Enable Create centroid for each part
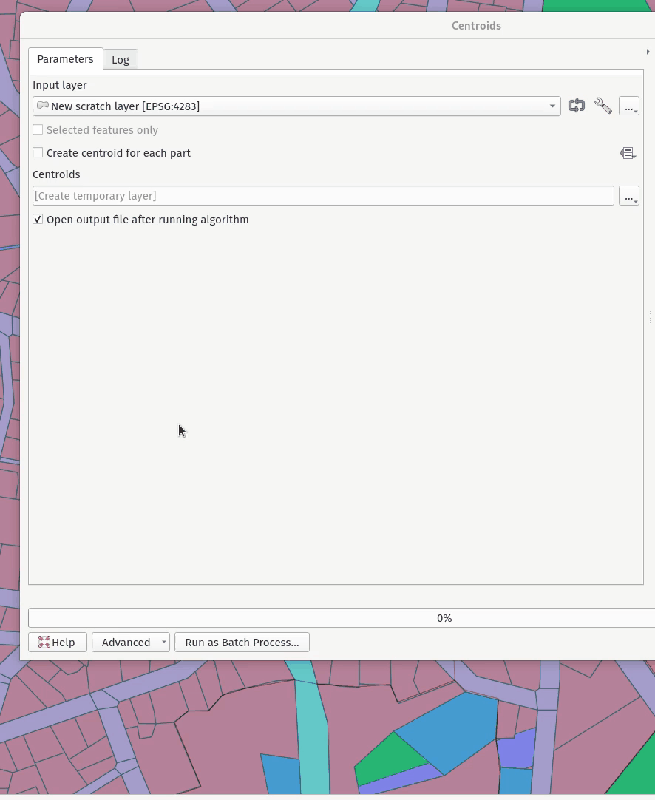 click(x=38, y=153)
